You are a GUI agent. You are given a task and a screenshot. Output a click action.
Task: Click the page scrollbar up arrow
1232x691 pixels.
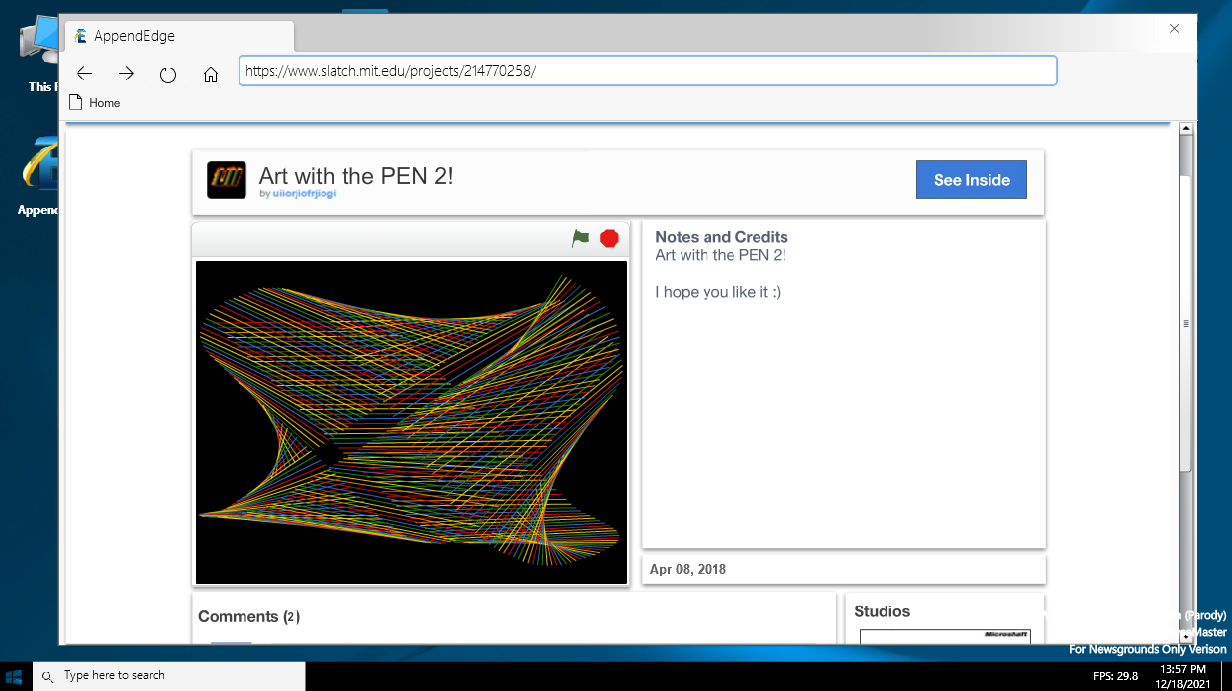pyautogui.click(x=1186, y=129)
